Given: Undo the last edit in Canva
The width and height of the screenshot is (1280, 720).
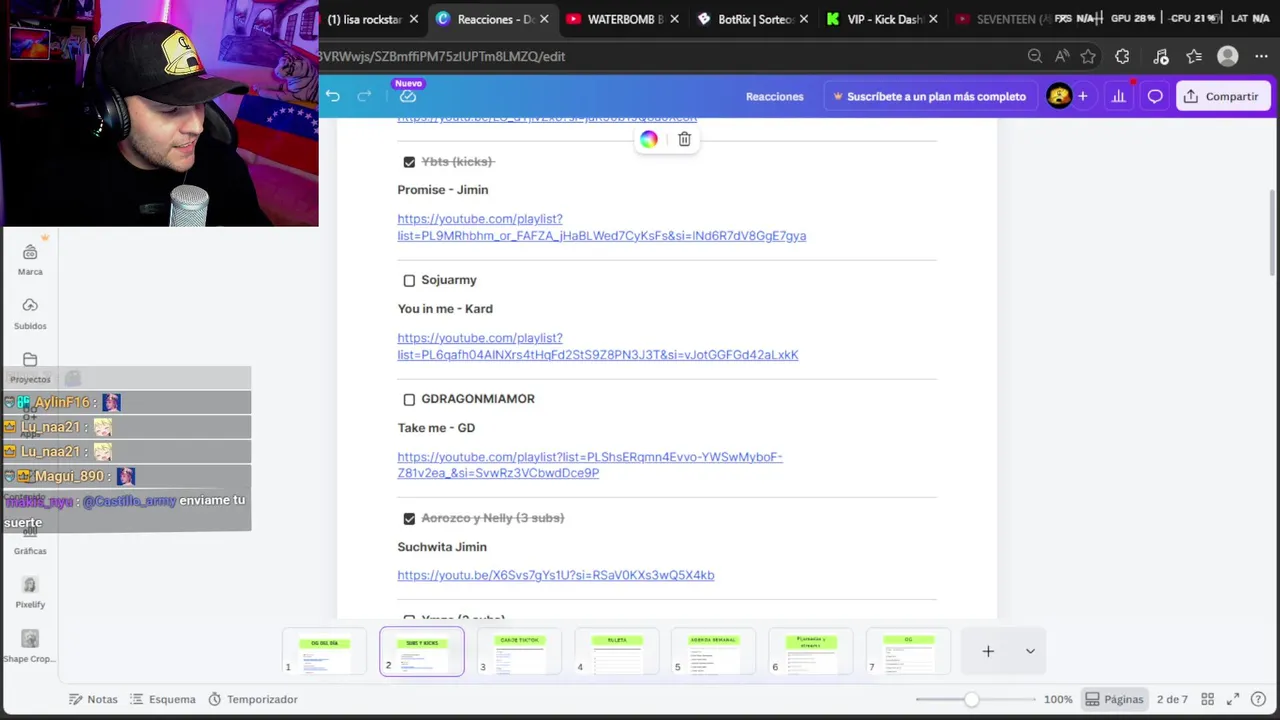Looking at the screenshot, I should coord(333,96).
